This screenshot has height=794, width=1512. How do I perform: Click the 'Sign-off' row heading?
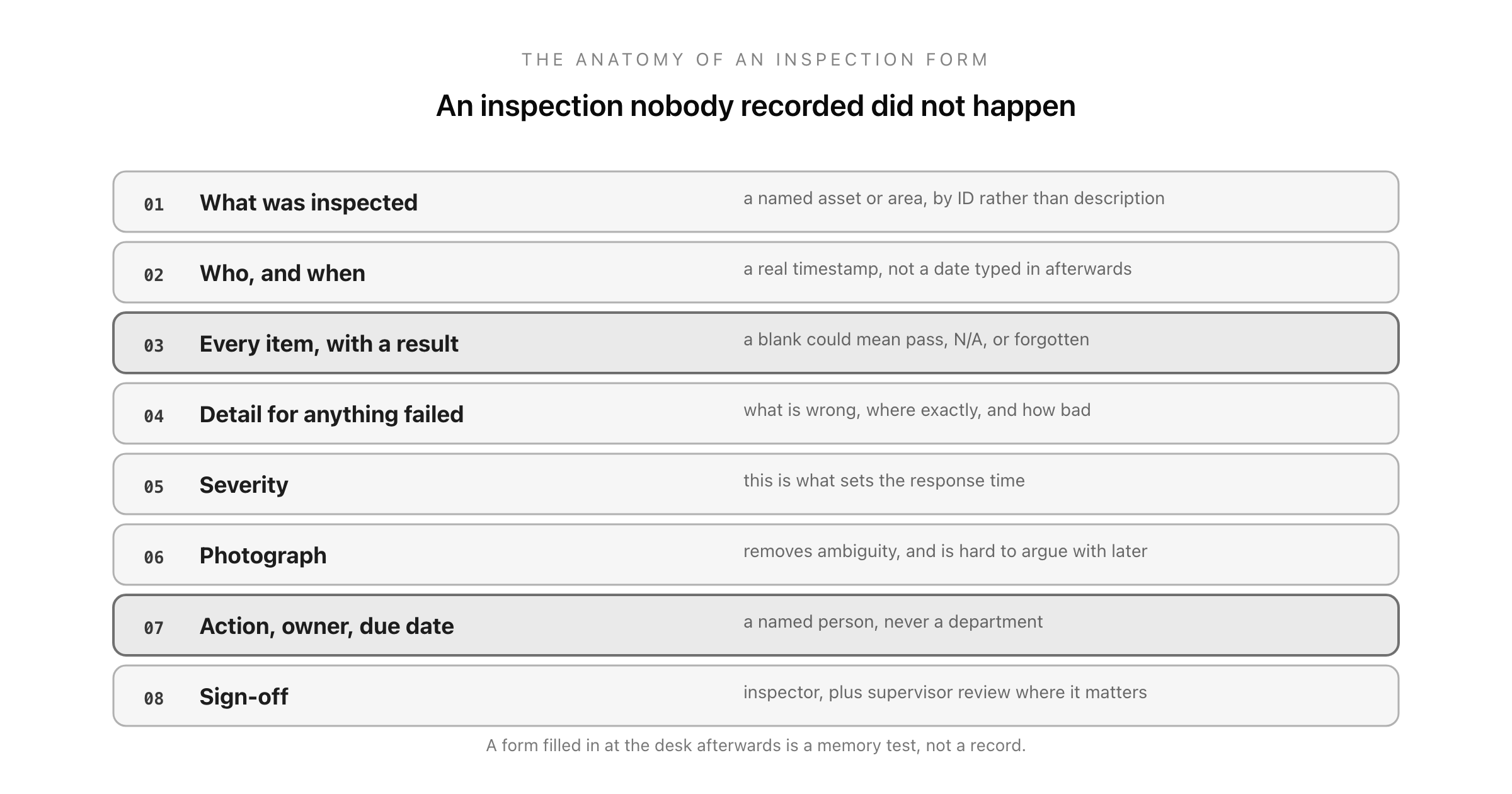click(244, 696)
